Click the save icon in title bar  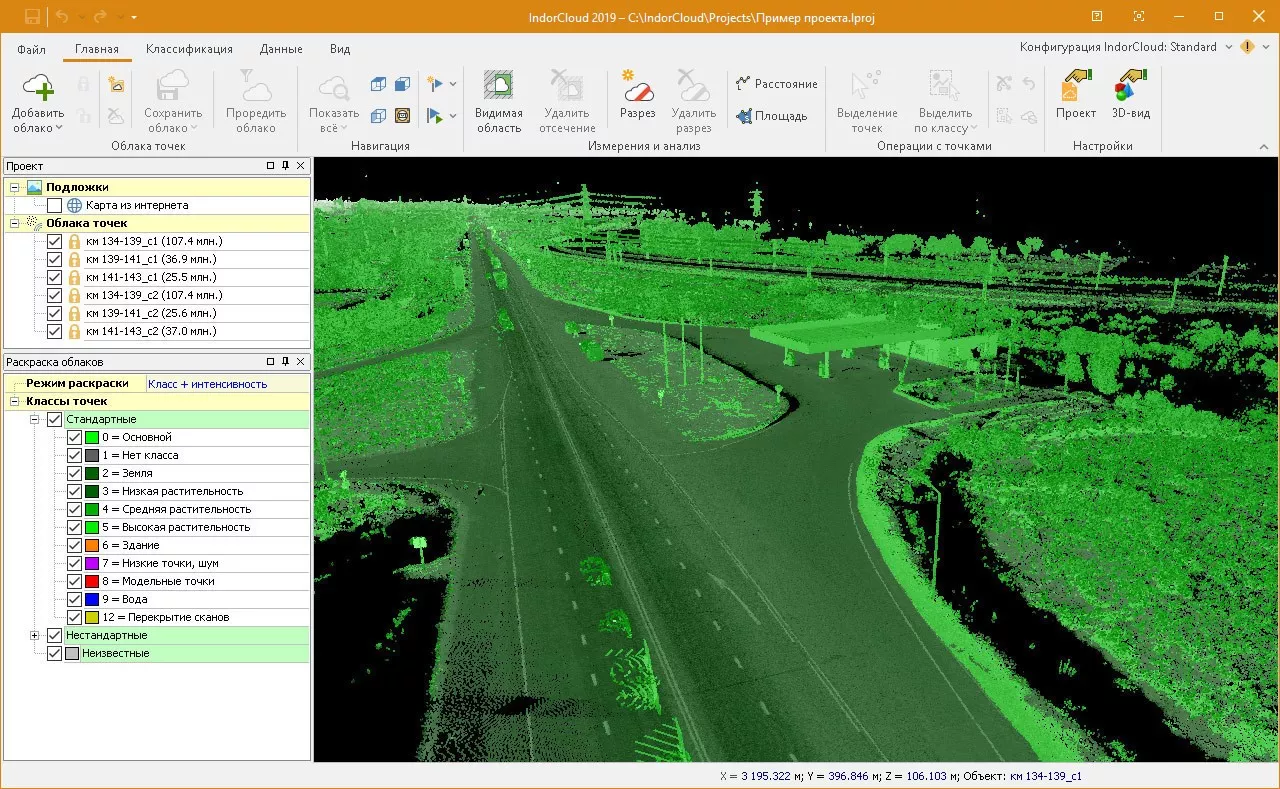point(32,17)
